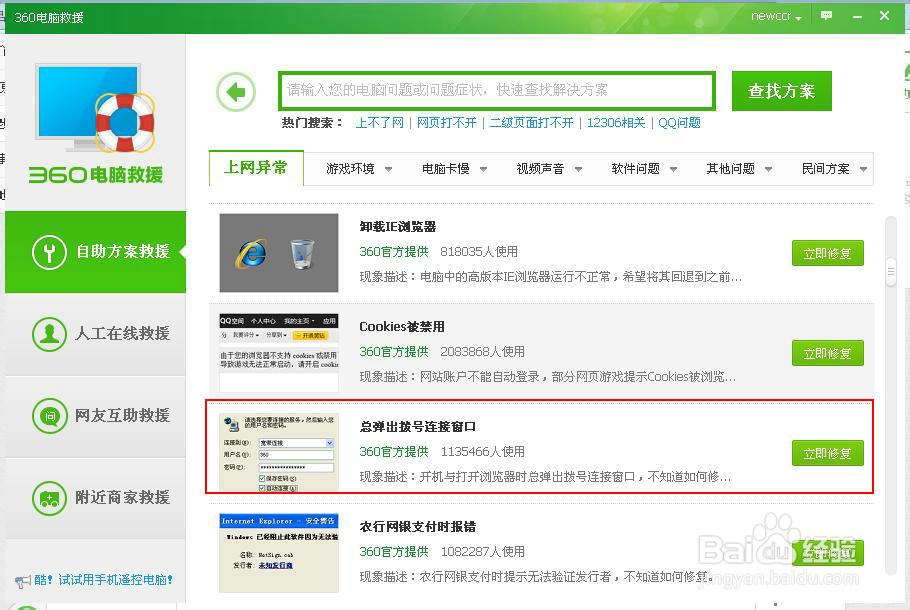
Task: Click the 12306相关 hot search link
Action: (x=616, y=122)
